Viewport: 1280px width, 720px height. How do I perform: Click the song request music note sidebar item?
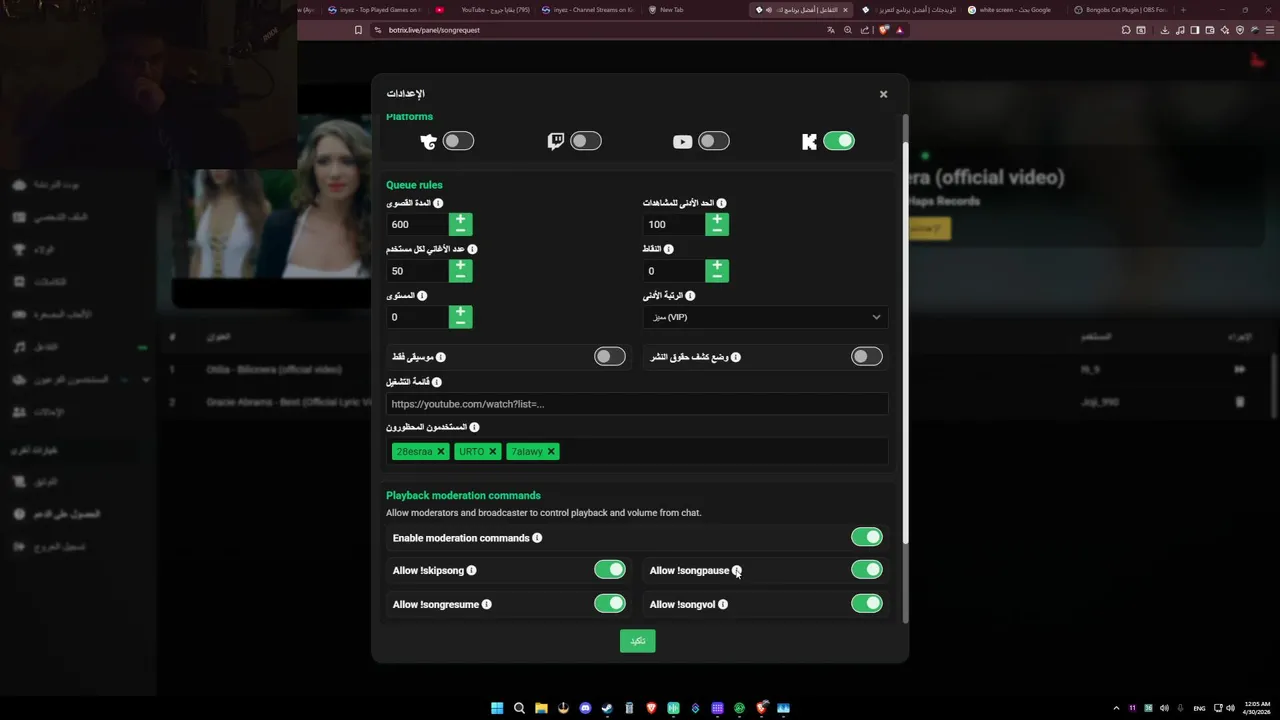point(20,347)
